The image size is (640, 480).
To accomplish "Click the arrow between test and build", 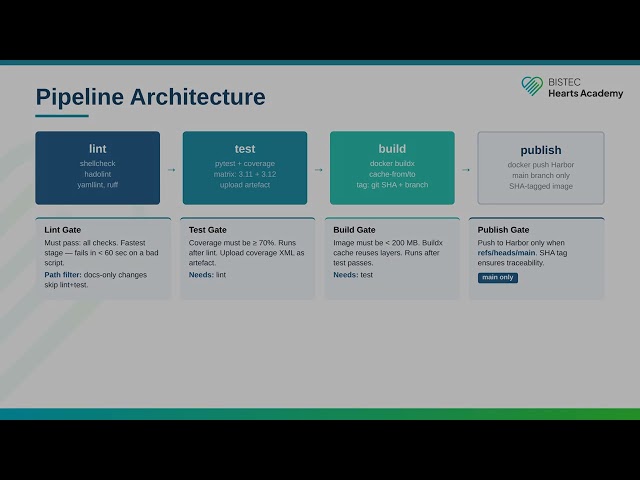I will (x=319, y=169).
